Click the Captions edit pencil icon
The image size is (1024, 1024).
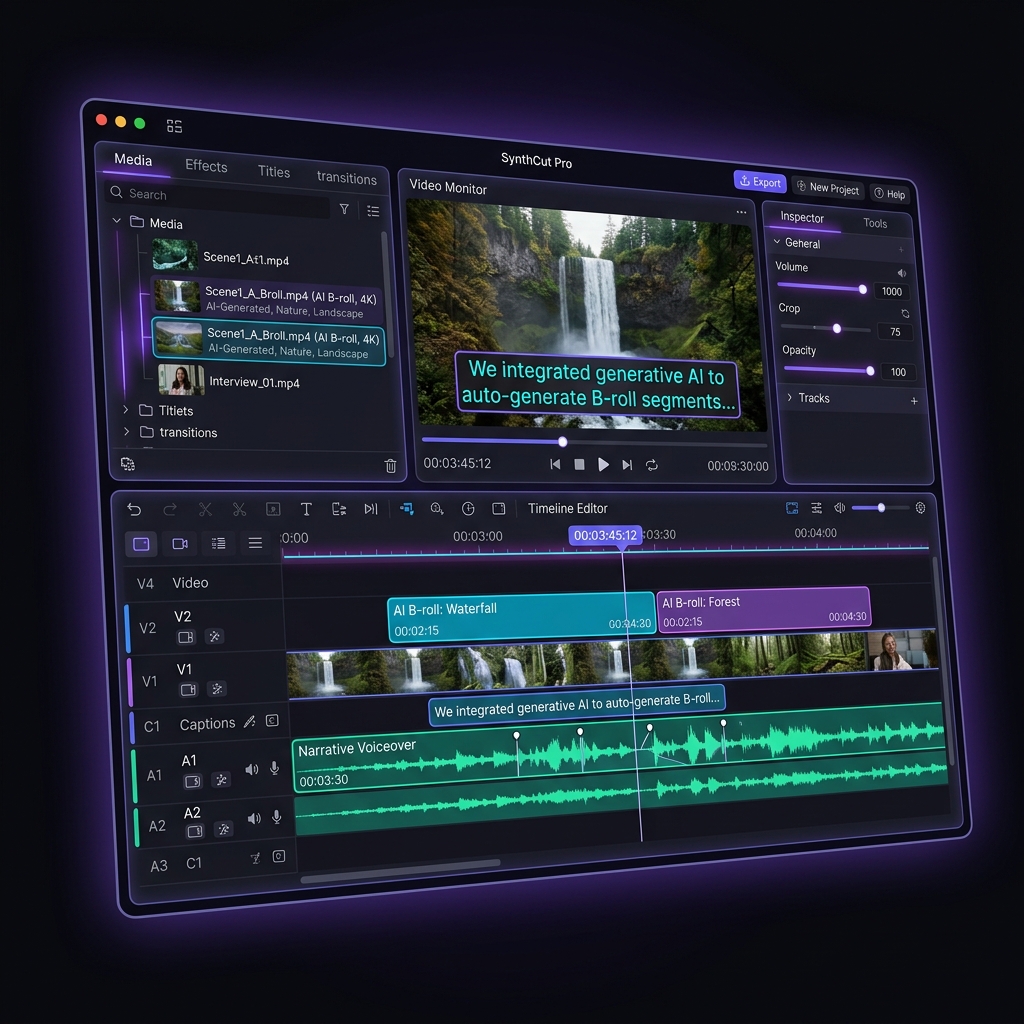[x=249, y=722]
